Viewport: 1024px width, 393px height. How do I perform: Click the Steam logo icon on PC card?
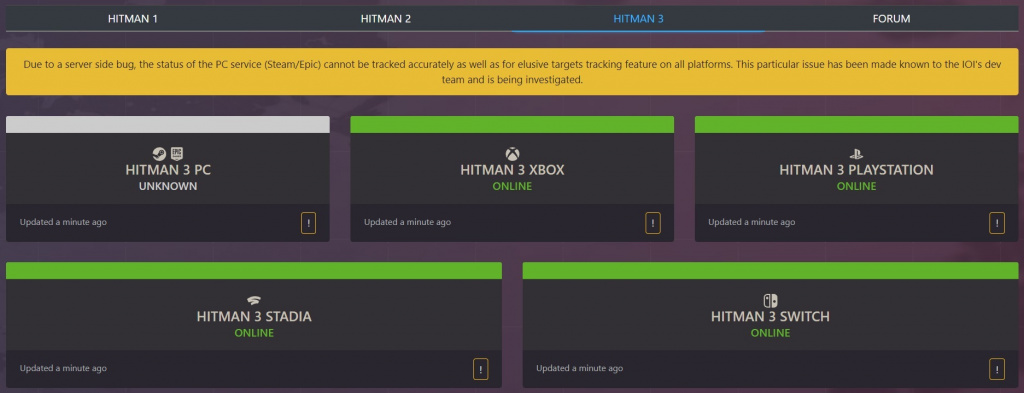(159, 154)
